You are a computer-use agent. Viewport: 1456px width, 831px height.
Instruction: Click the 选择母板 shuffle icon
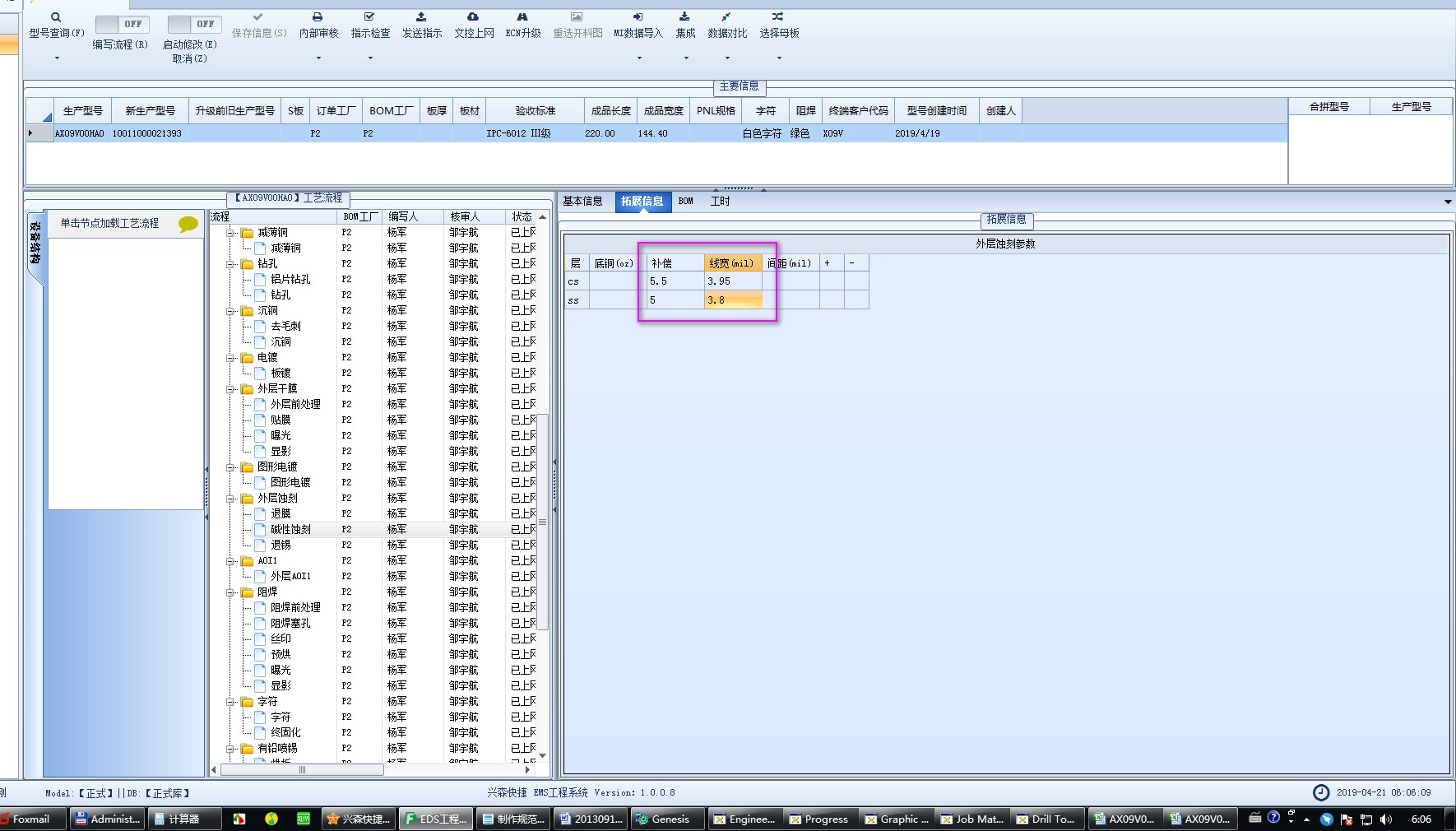point(778,16)
